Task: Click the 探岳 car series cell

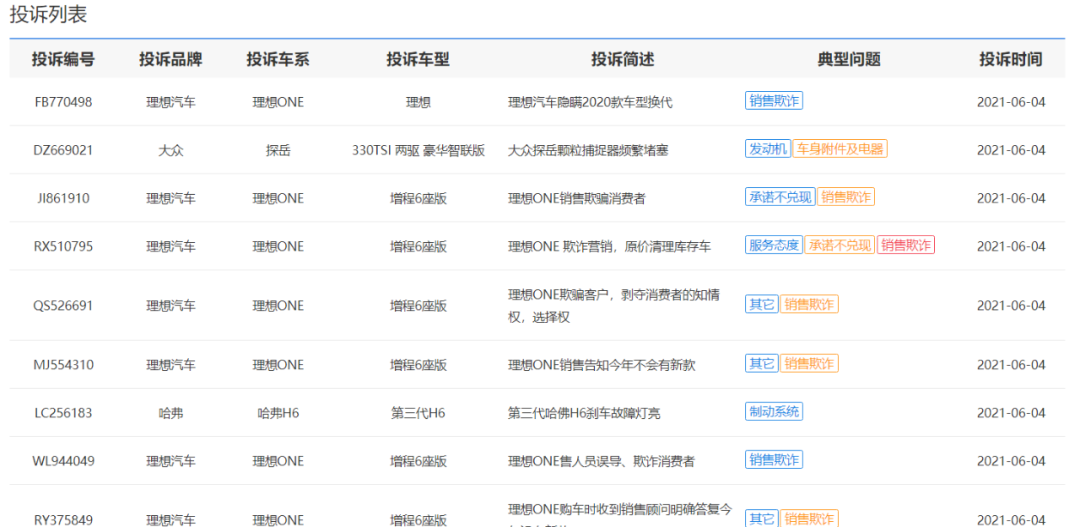Action: 278,150
